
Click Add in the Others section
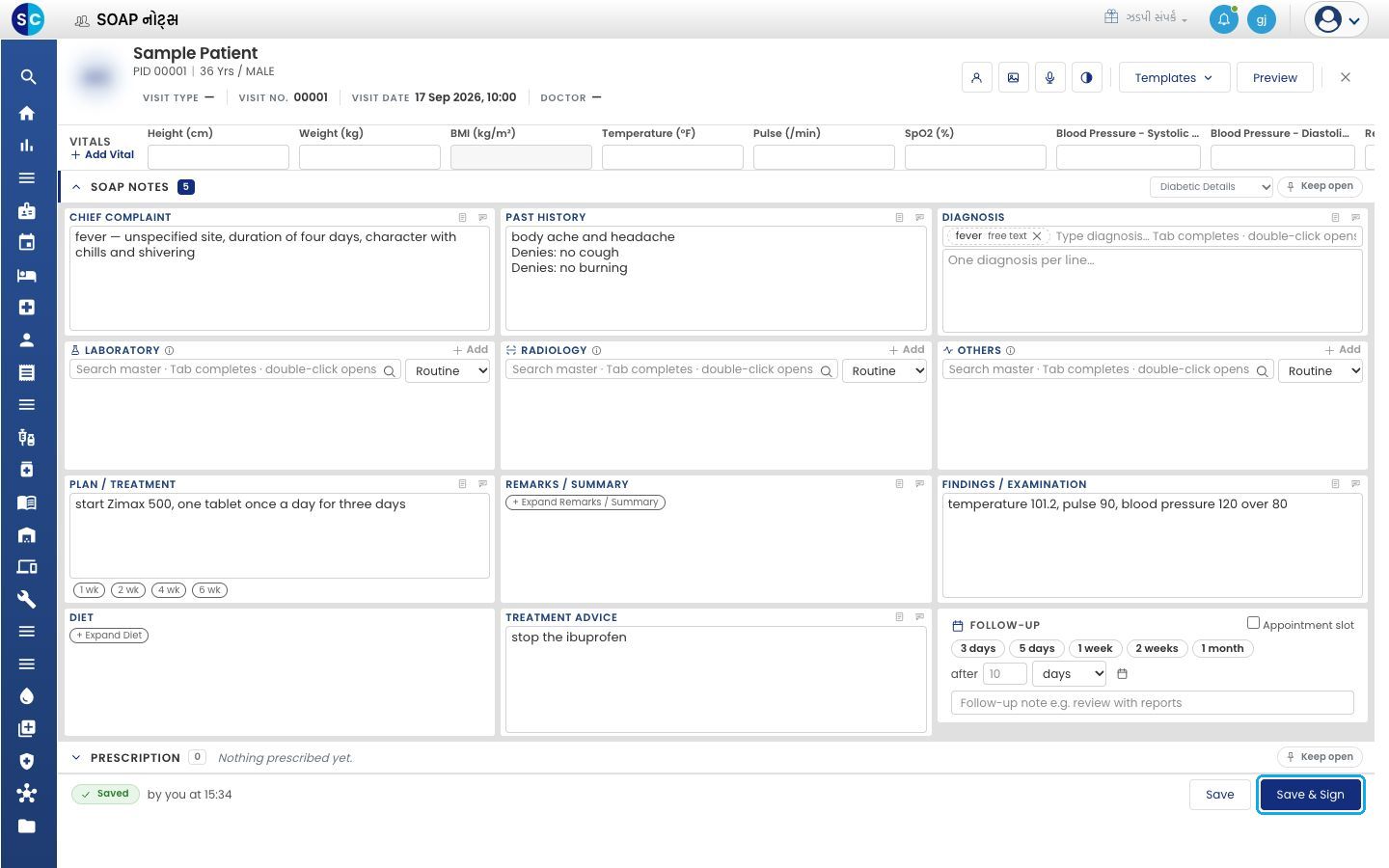click(x=1343, y=350)
